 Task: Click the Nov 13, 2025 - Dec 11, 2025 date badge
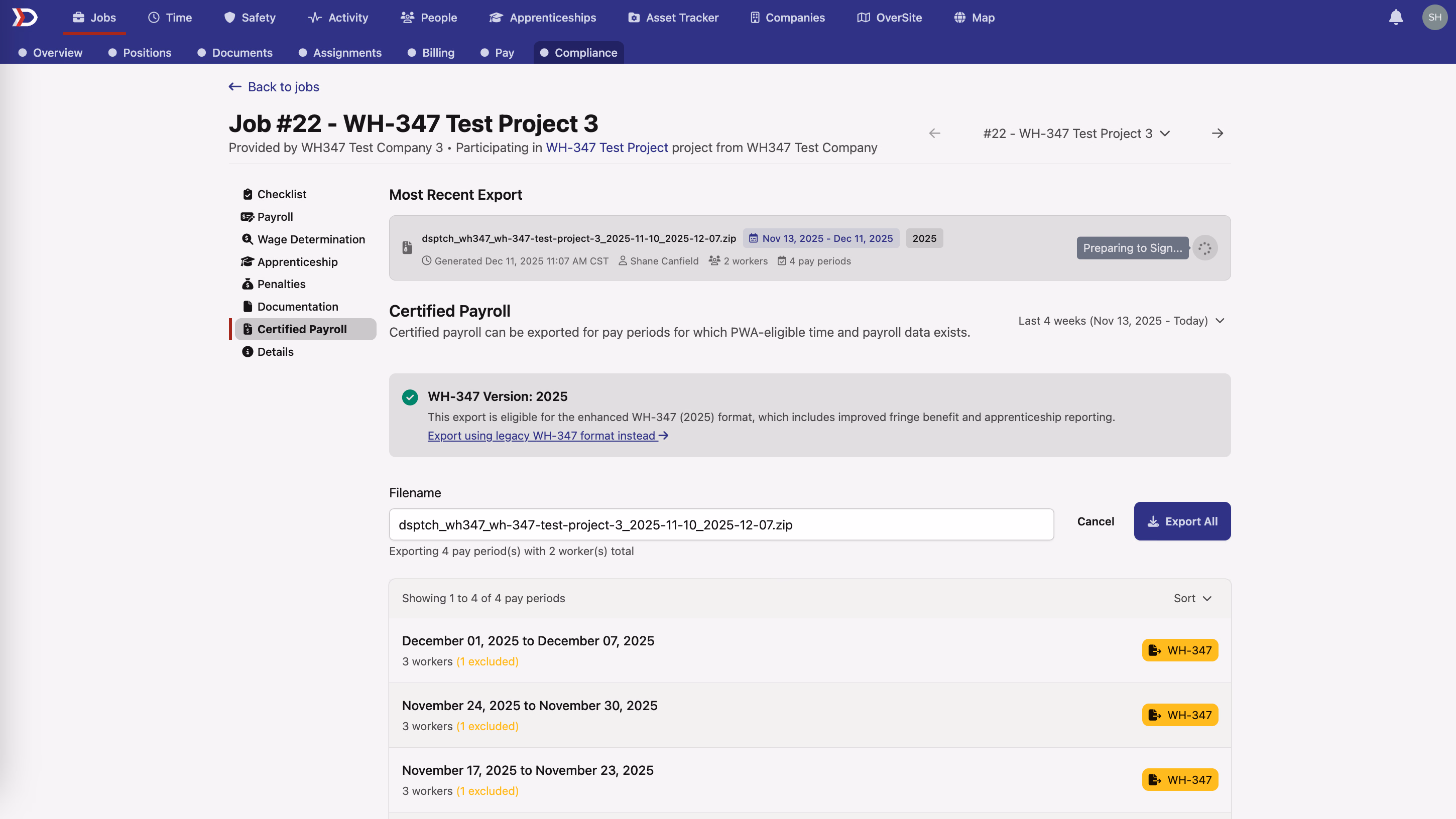tap(821, 238)
